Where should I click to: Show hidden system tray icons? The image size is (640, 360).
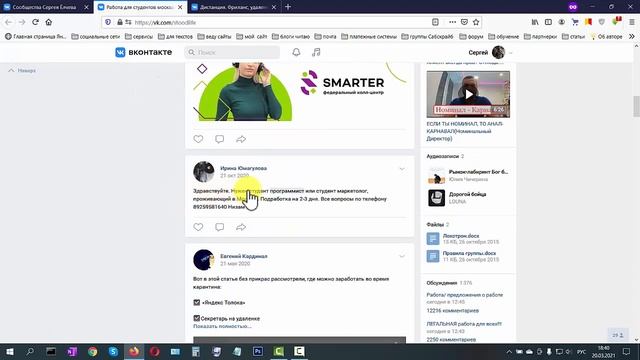coord(509,352)
